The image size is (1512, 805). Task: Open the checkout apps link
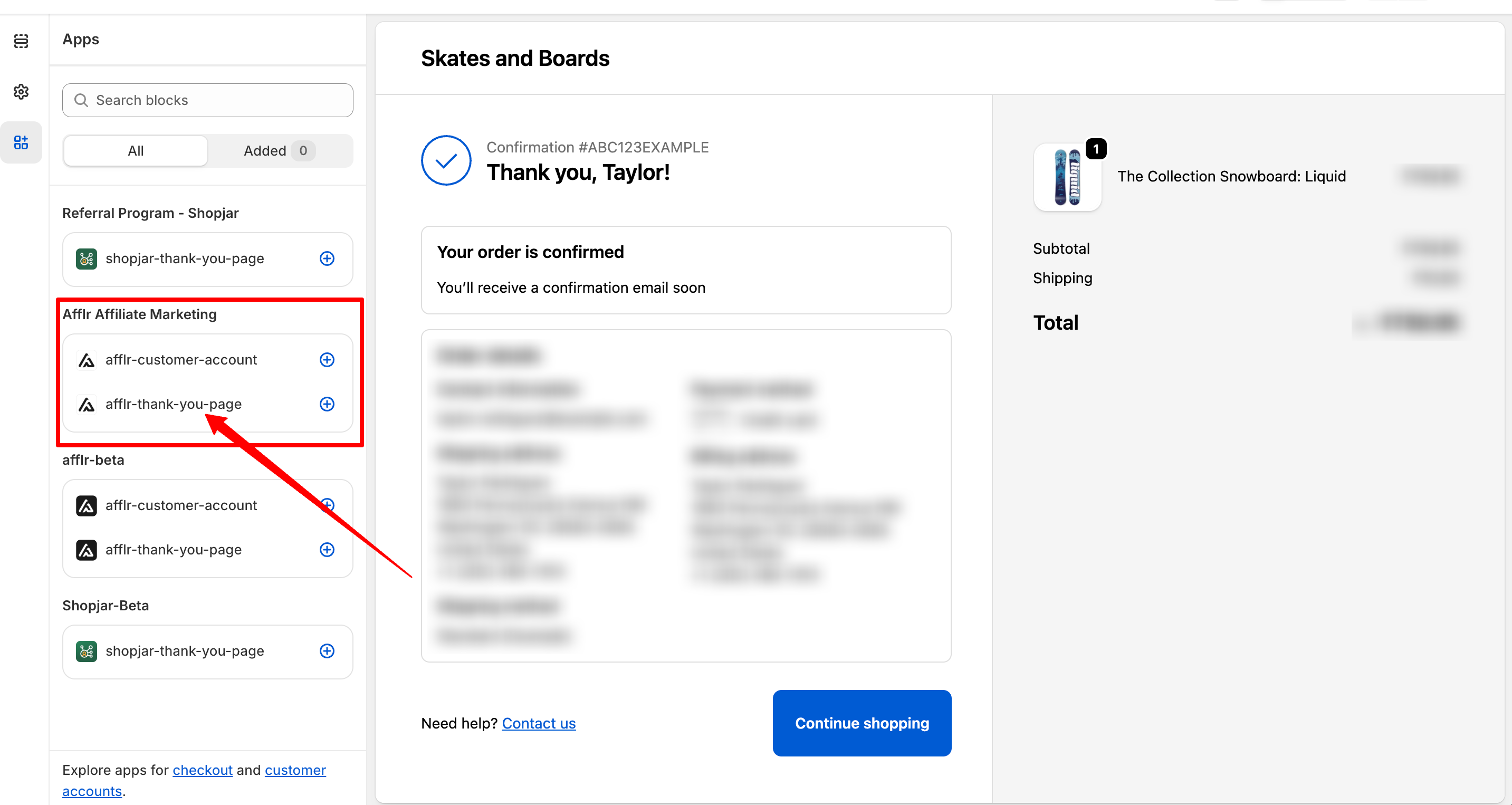pos(203,770)
